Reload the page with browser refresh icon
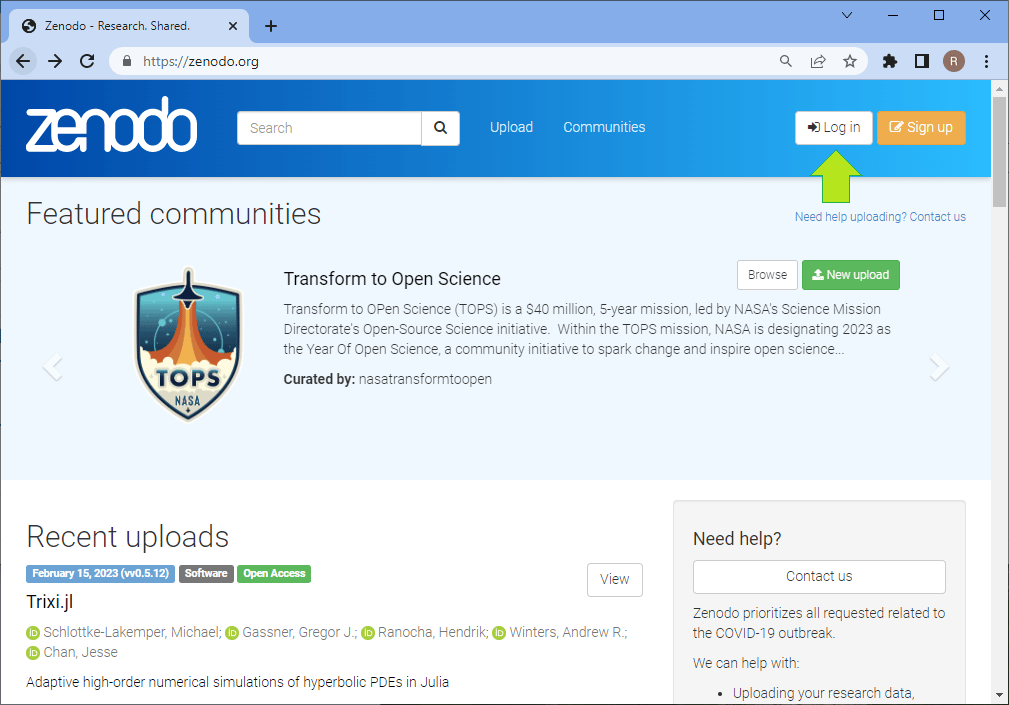 coord(87,61)
